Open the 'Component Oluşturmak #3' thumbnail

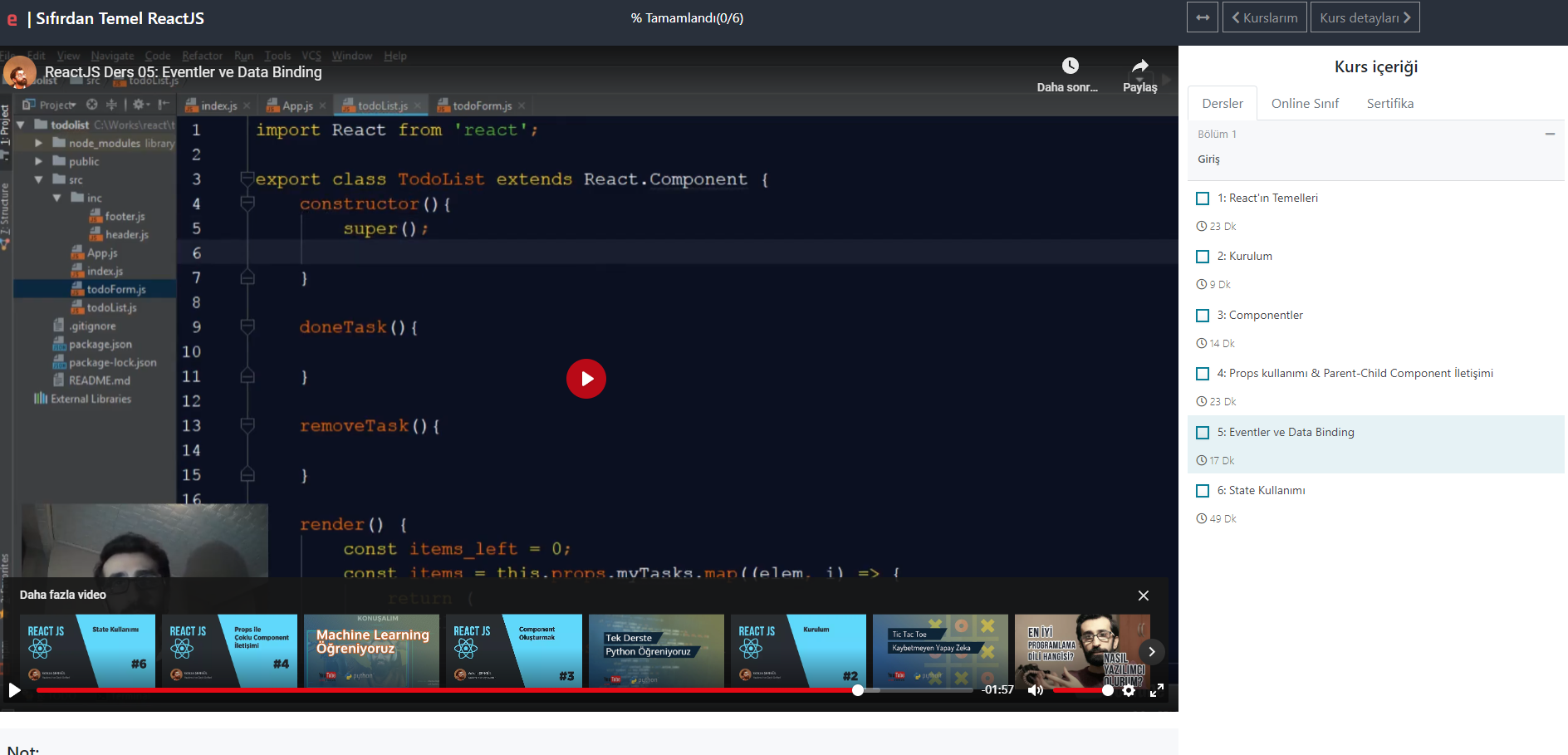(x=513, y=651)
